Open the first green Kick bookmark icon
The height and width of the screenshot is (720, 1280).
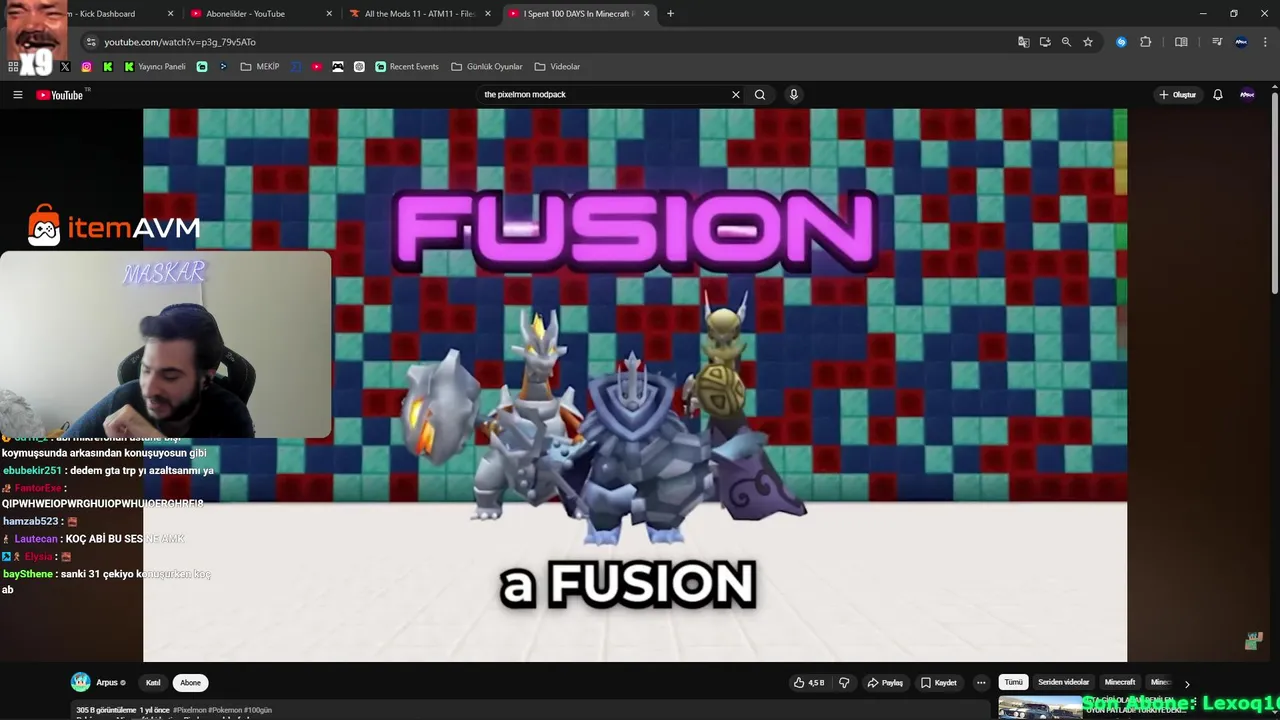(108, 67)
